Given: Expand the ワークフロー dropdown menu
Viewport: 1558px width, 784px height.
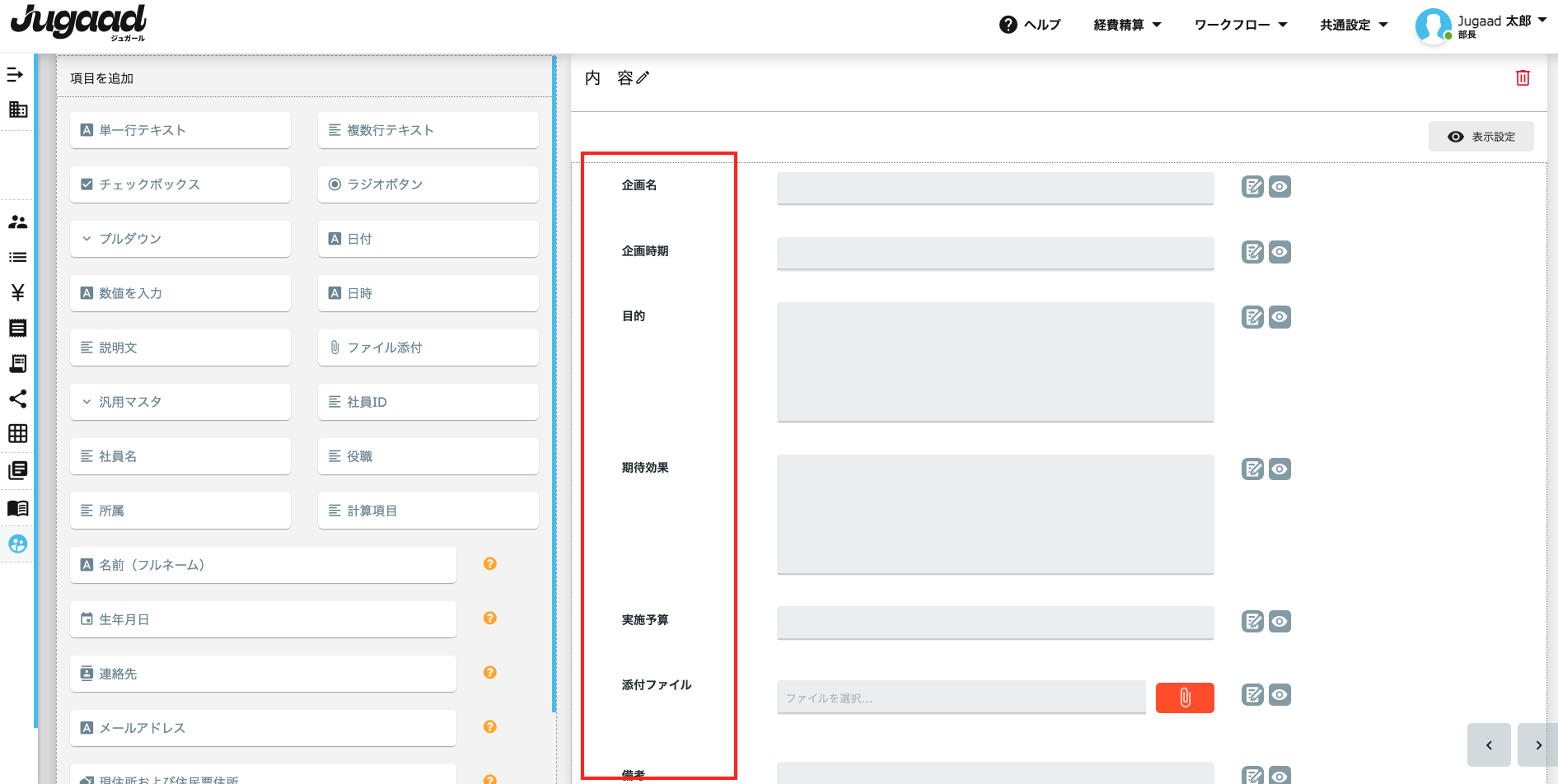Looking at the screenshot, I should [1240, 25].
